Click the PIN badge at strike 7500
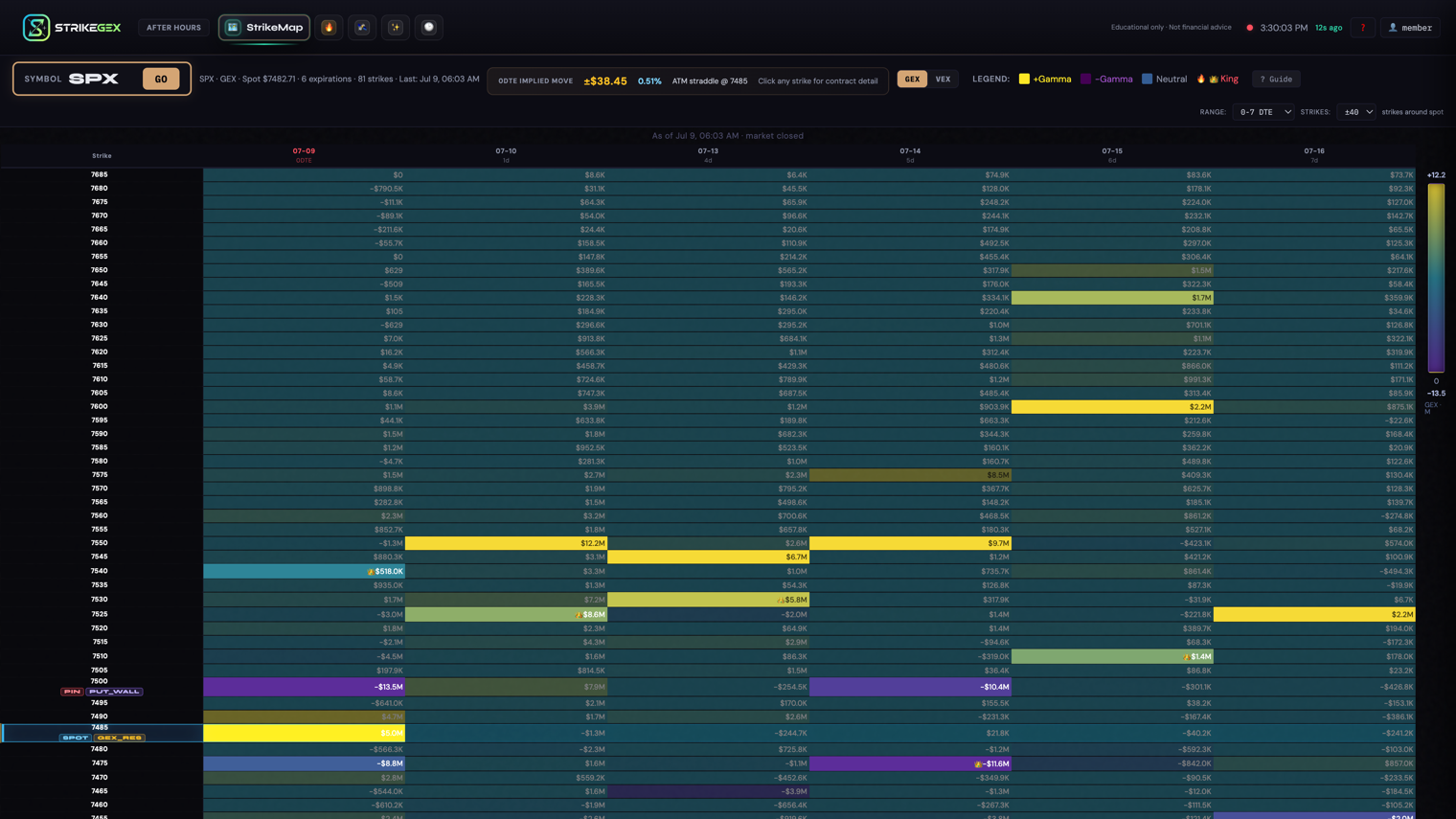The width and height of the screenshot is (1456, 819). pos(72,692)
